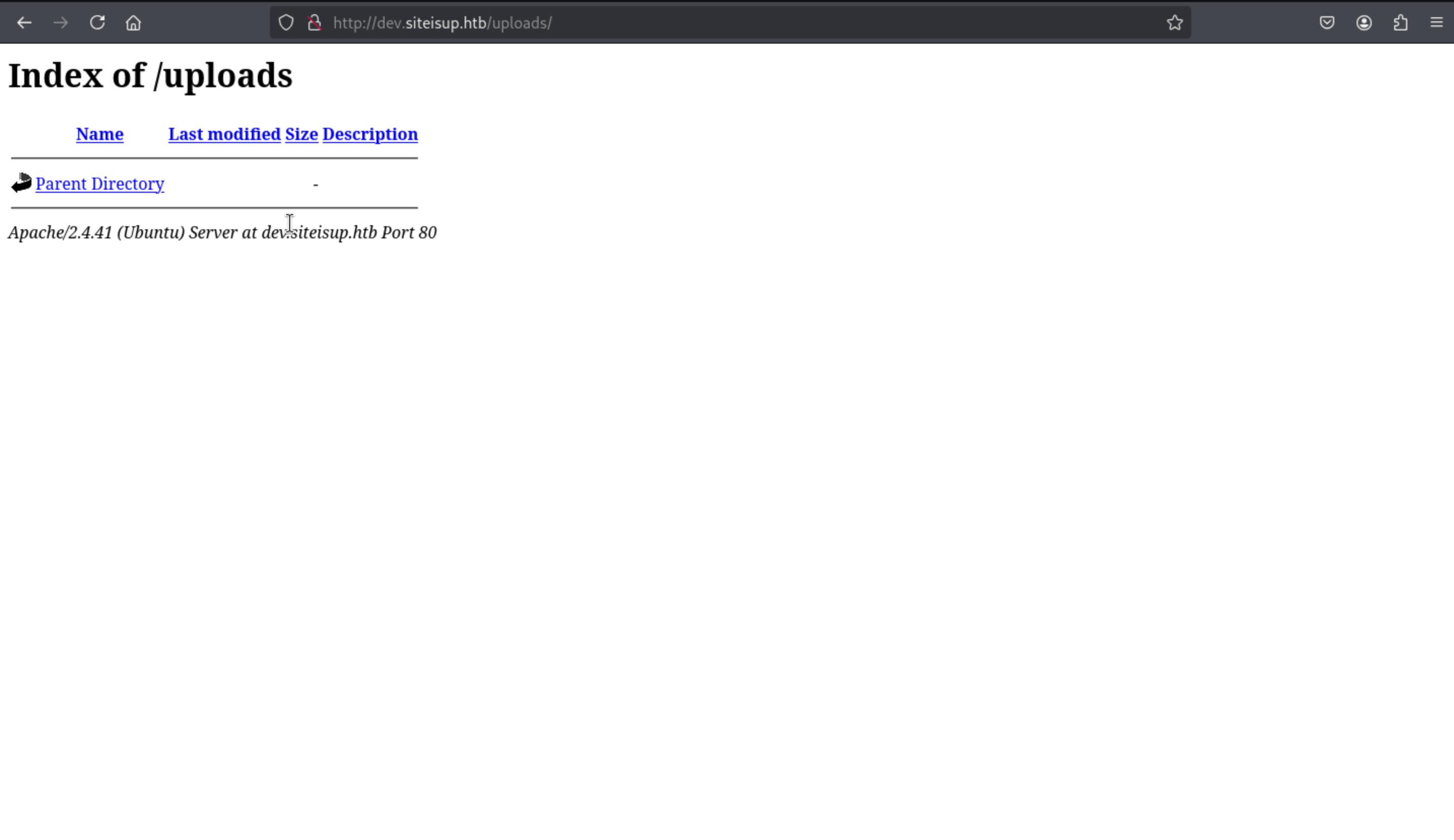Click the browser back arrow
1454x840 pixels.
coord(24,23)
